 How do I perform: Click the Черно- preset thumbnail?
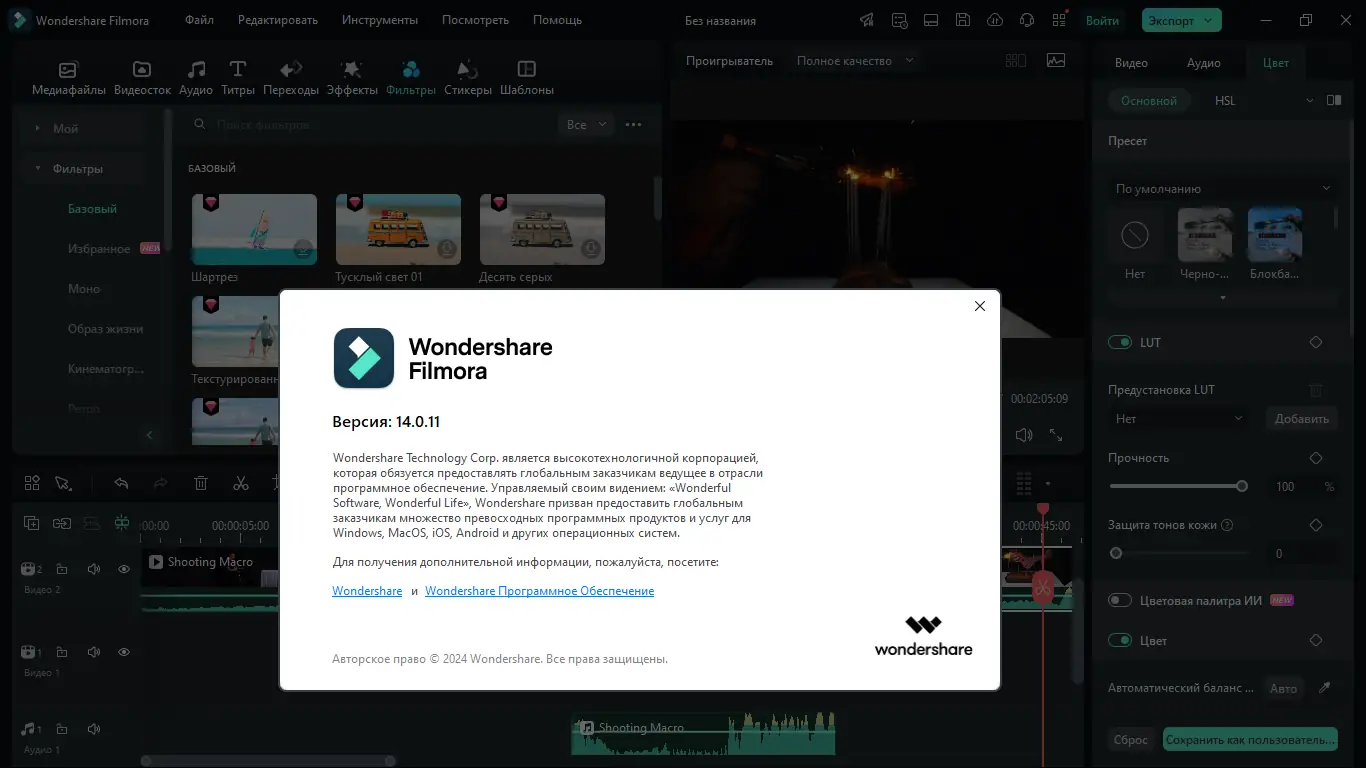(1205, 235)
